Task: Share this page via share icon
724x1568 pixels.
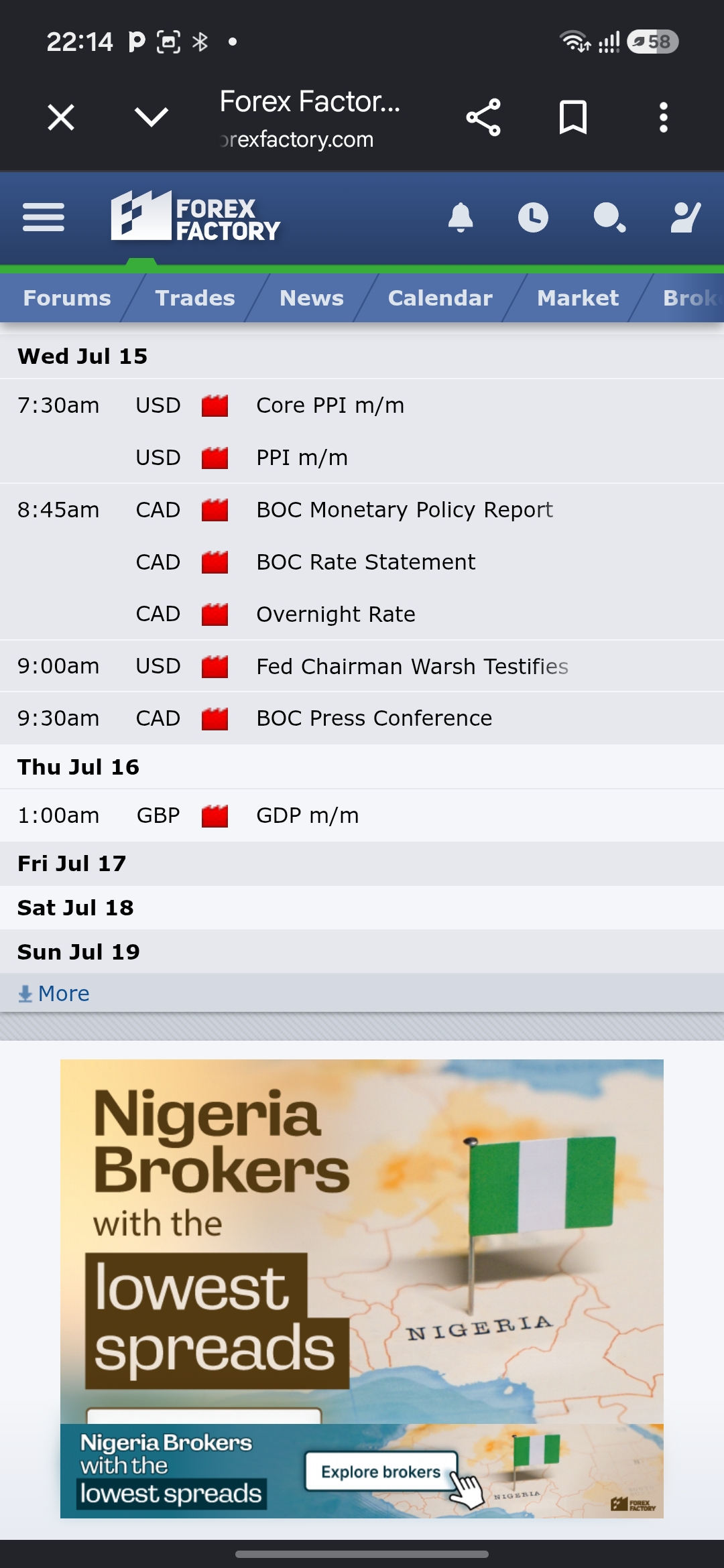Action: (483, 117)
